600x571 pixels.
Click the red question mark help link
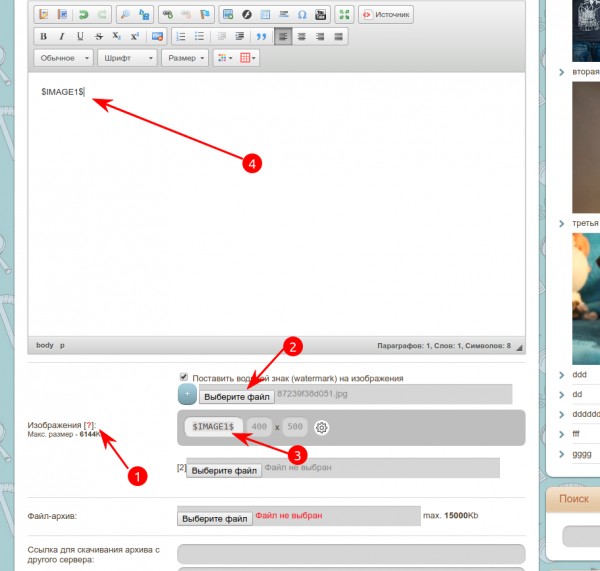[90, 425]
